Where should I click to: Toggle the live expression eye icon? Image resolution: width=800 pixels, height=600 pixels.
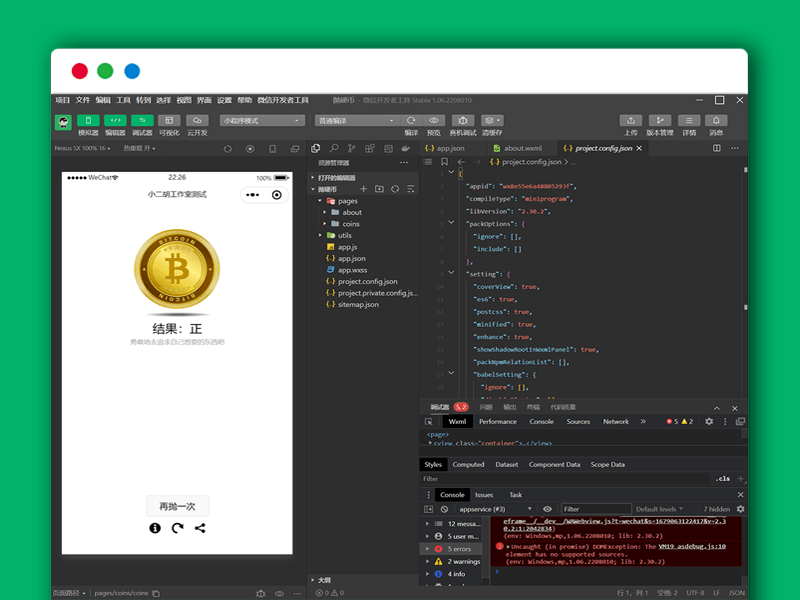point(547,509)
